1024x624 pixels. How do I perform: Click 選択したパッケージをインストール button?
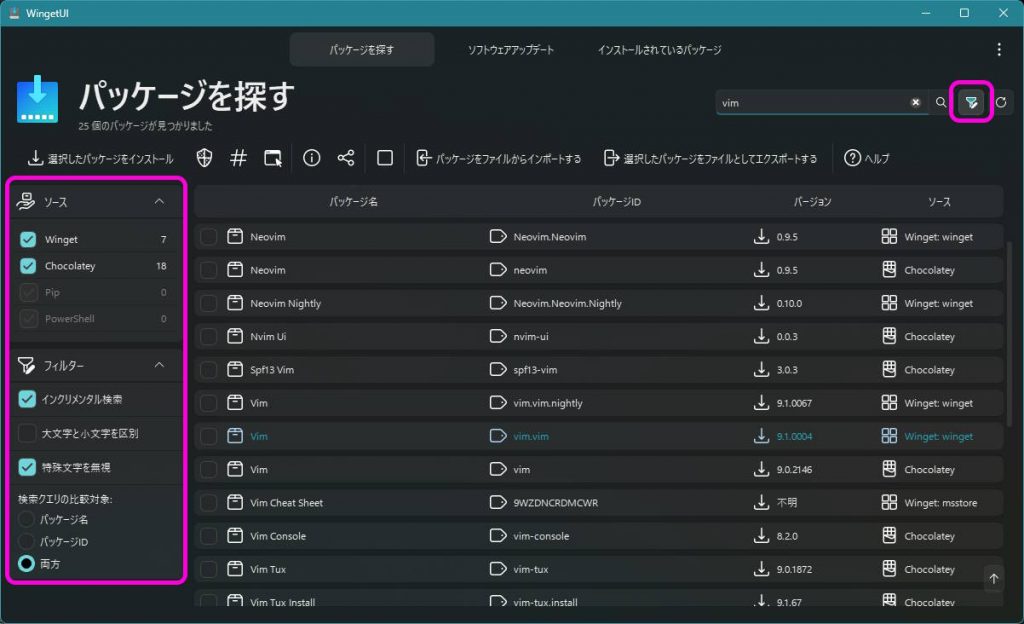coord(101,158)
